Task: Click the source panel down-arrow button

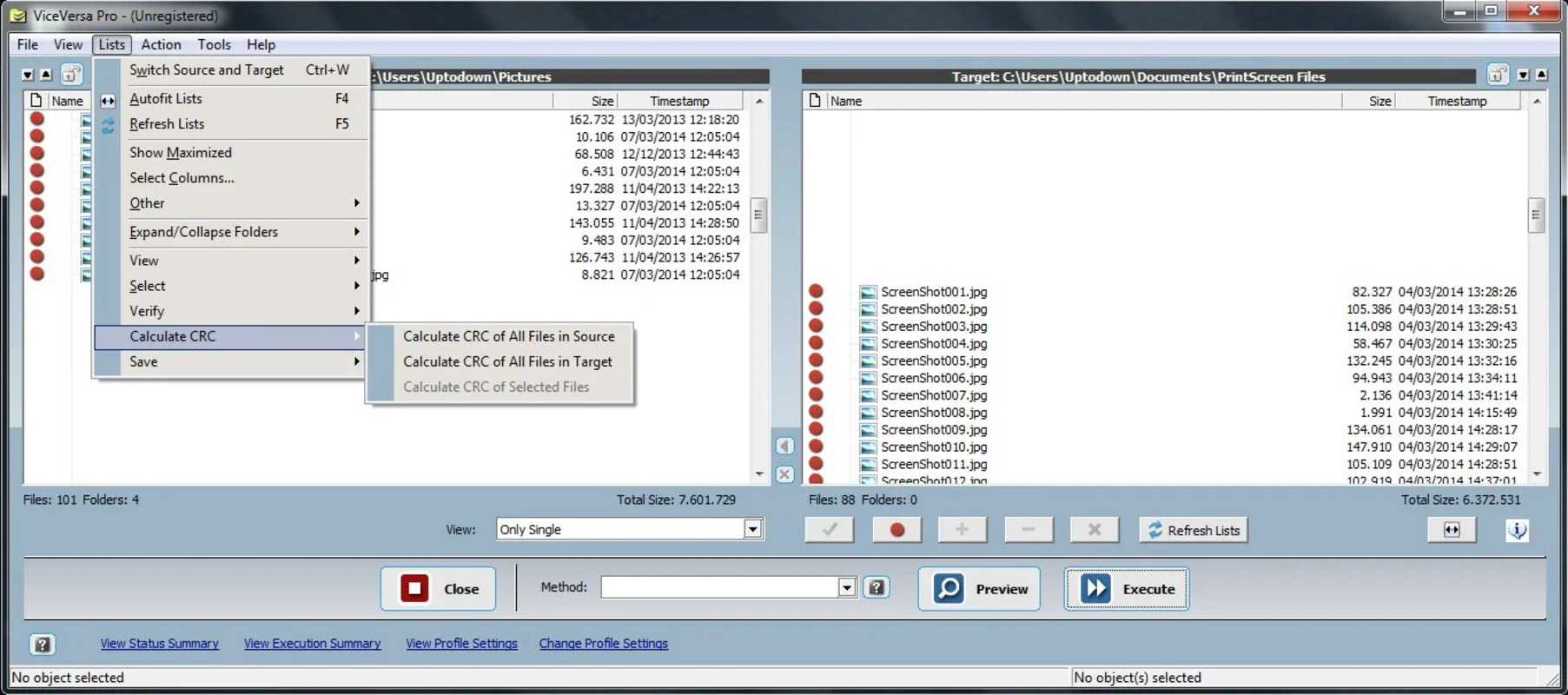Action: pyautogui.click(x=28, y=75)
